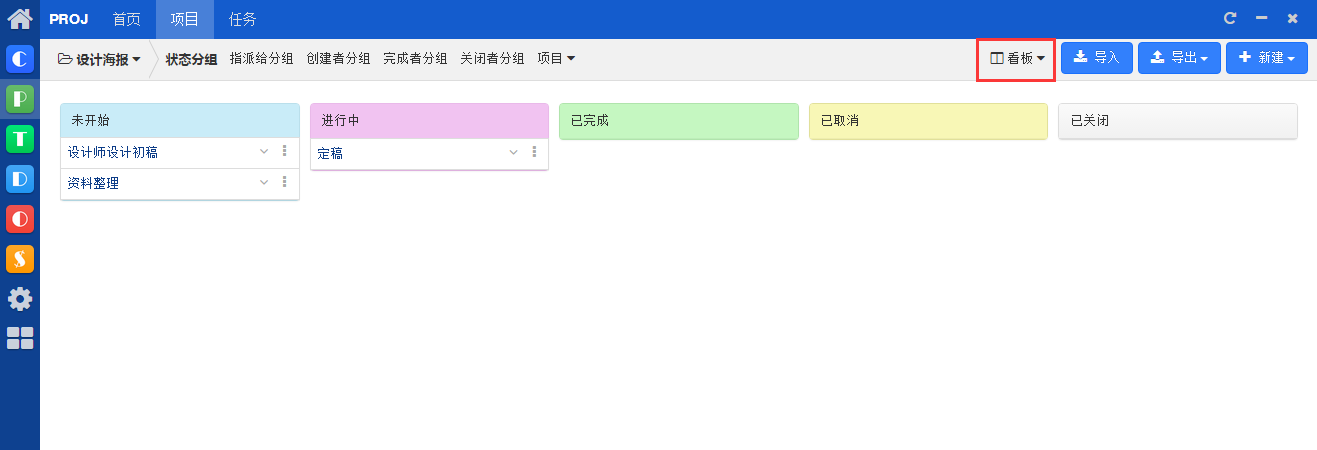Open the green P project app icon

[20, 99]
